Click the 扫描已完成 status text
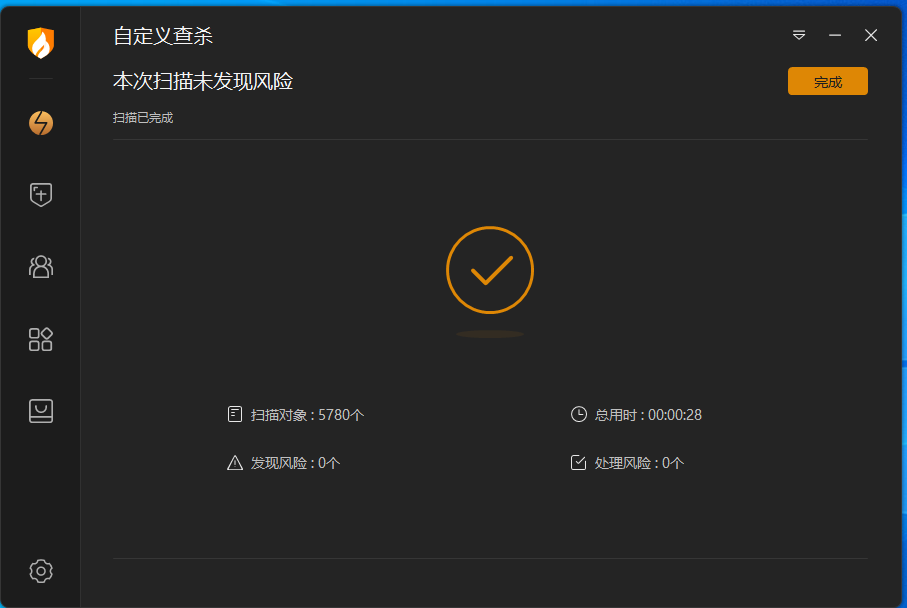The image size is (907, 608). click(x=143, y=118)
